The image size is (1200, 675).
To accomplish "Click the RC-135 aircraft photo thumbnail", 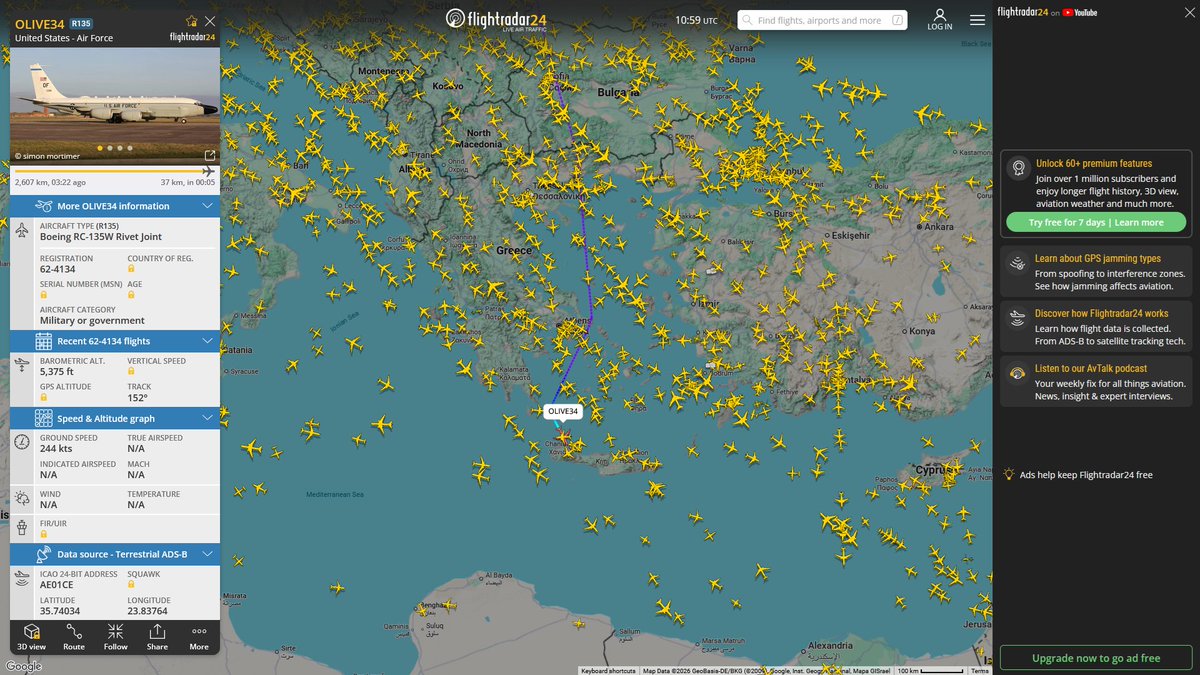I will (115, 105).
